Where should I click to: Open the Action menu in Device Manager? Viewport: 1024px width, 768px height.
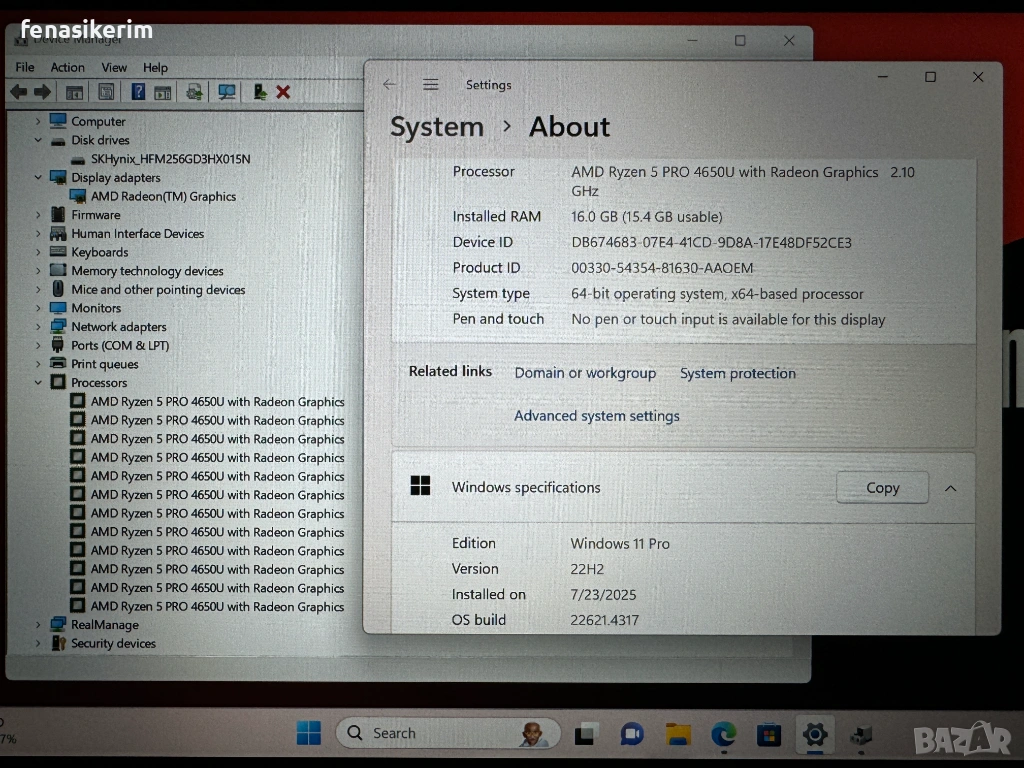[x=67, y=67]
